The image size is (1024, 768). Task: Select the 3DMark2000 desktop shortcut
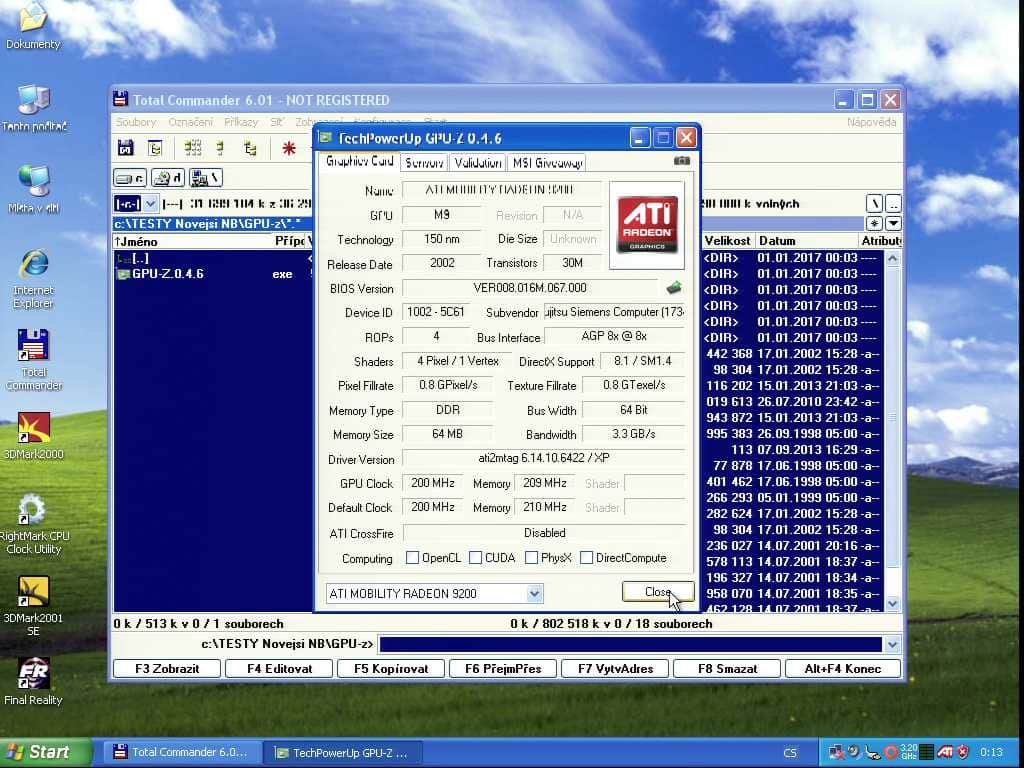34,436
